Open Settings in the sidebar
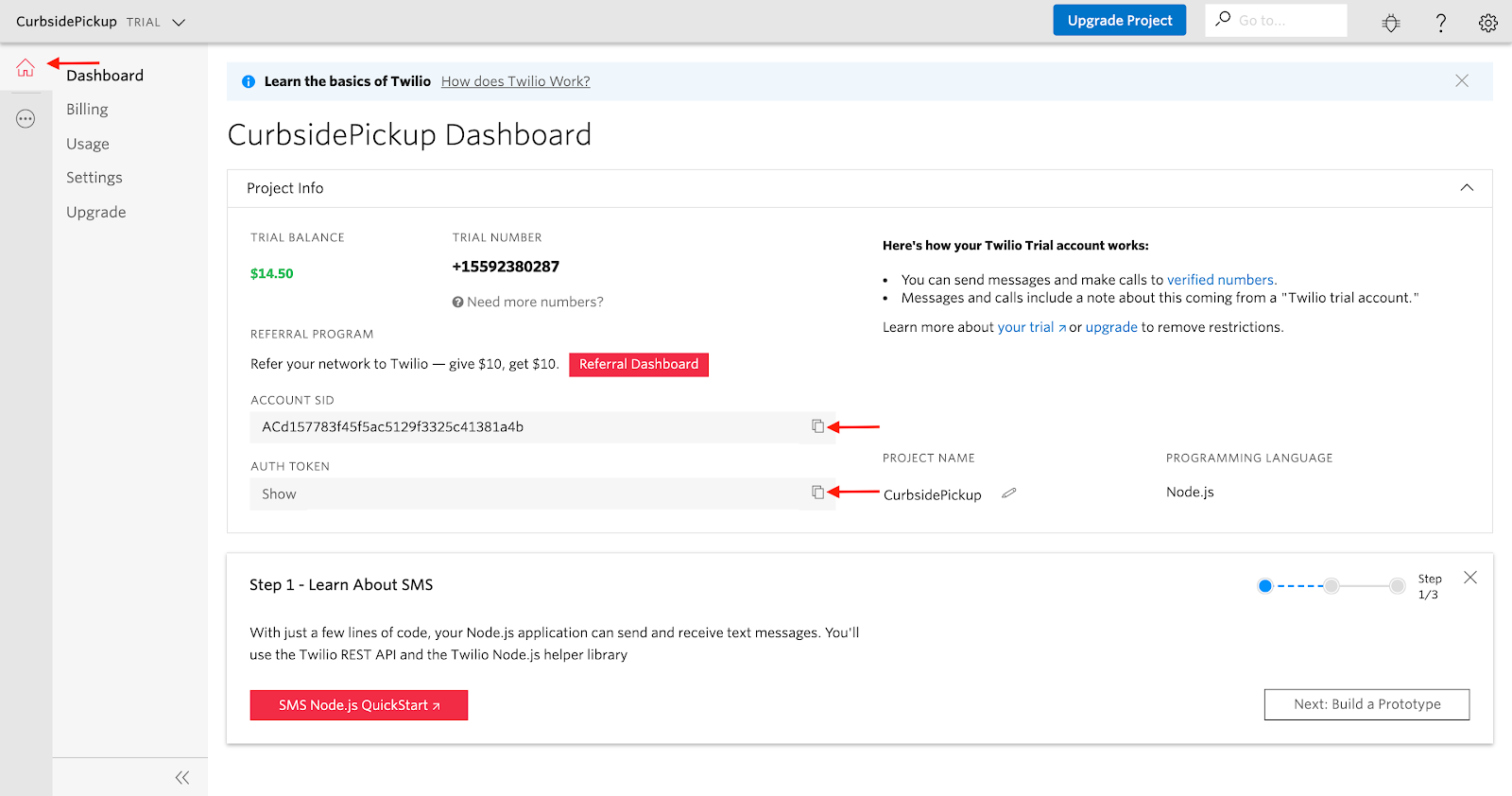Image resolution: width=1512 pixels, height=796 pixels. [x=94, y=178]
